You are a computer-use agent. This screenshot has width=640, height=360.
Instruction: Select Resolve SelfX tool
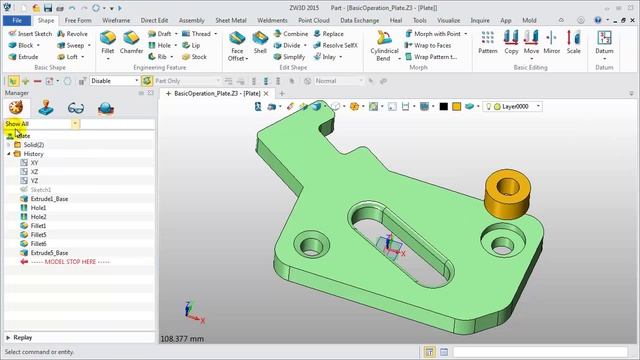(336, 45)
